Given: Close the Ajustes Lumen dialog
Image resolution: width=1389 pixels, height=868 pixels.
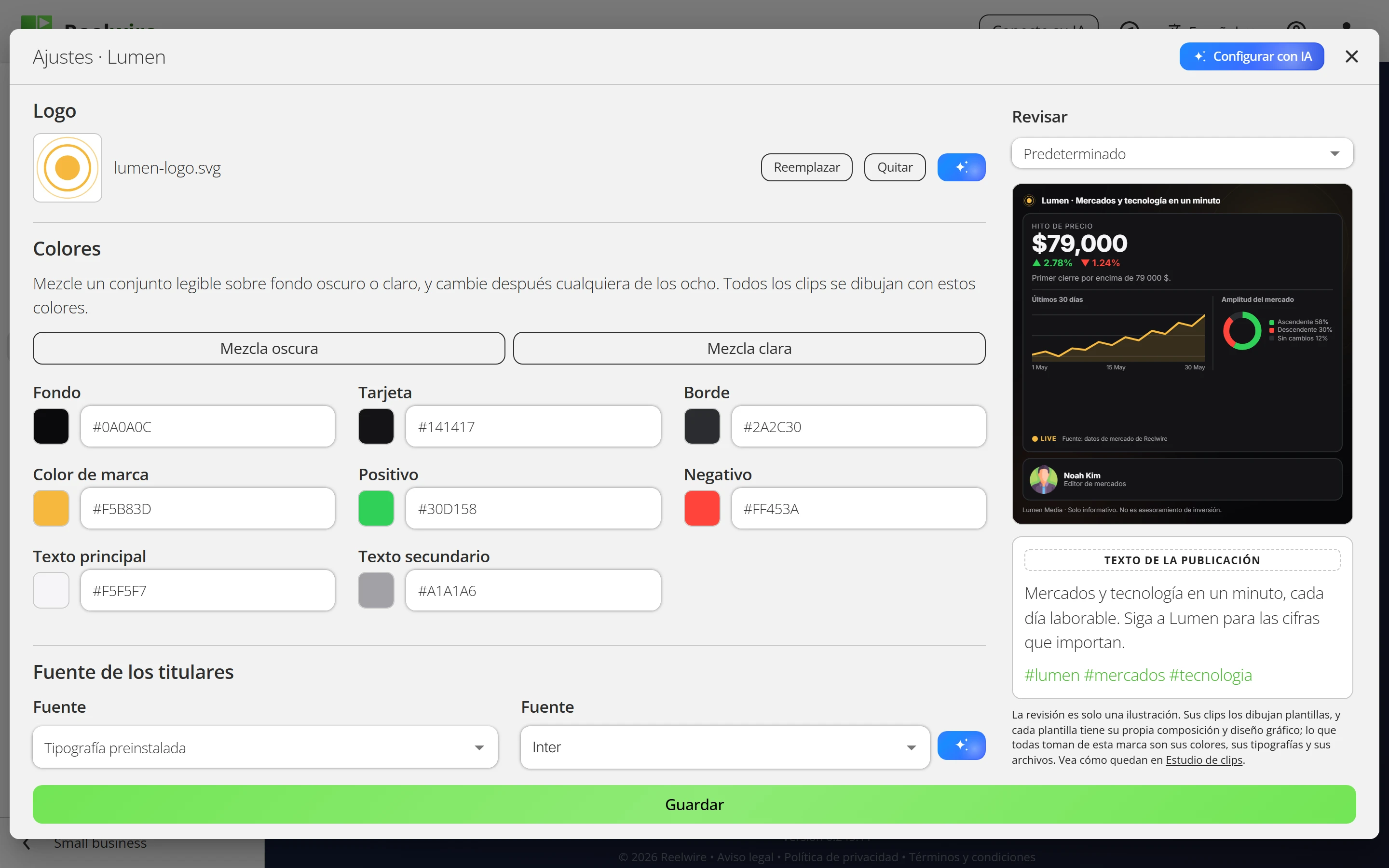Looking at the screenshot, I should (1351, 56).
